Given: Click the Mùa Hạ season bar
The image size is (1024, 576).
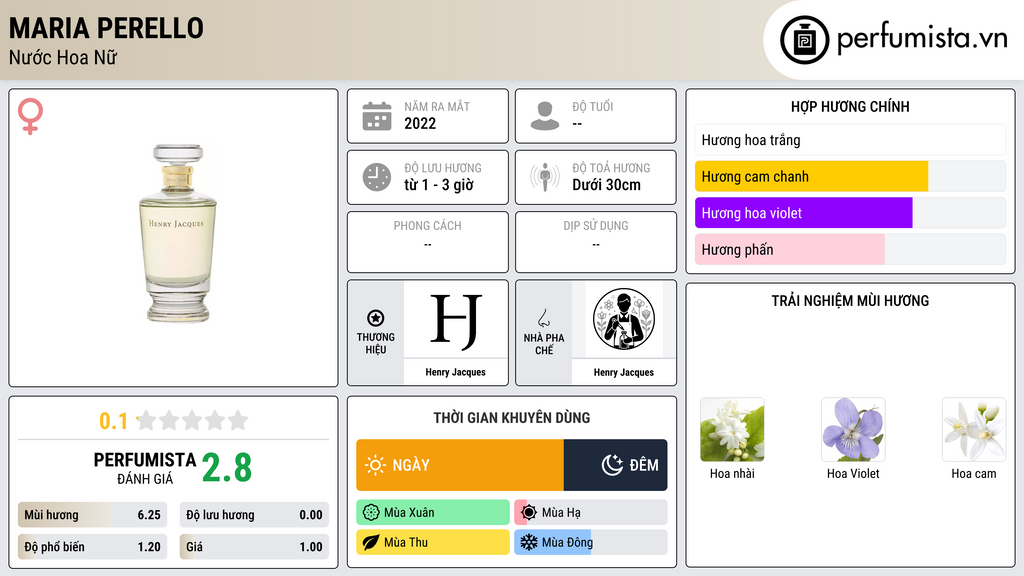Looking at the screenshot, I should (x=590, y=513).
